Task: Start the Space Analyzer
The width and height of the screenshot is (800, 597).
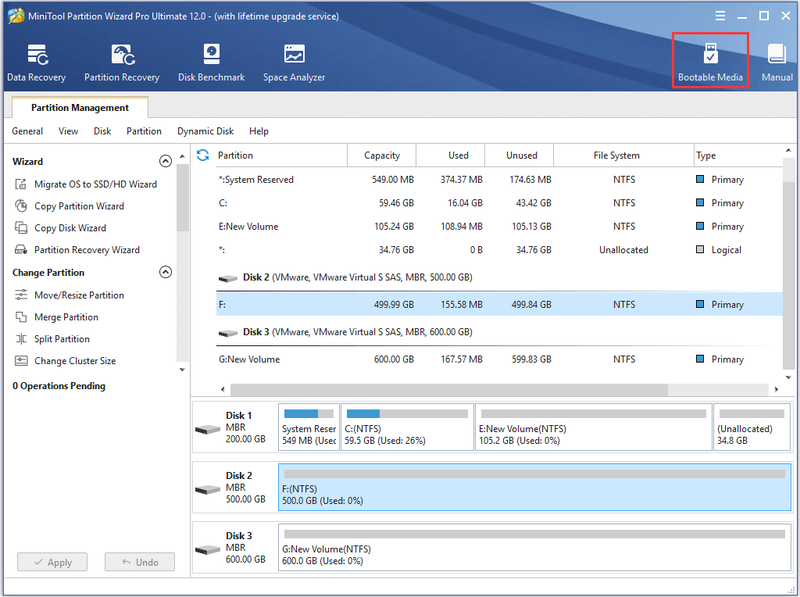Action: pos(294,63)
